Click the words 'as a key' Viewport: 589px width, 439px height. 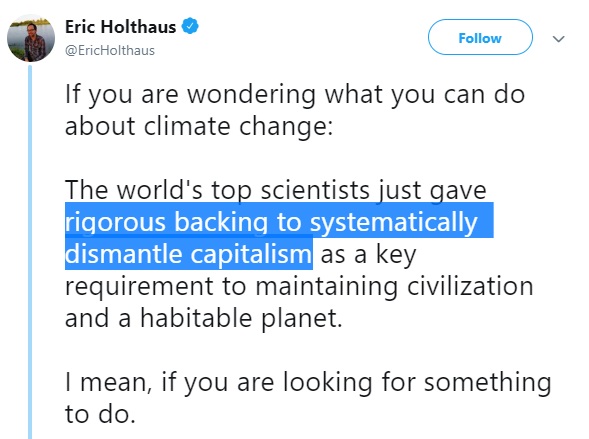(x=369, y=255)
